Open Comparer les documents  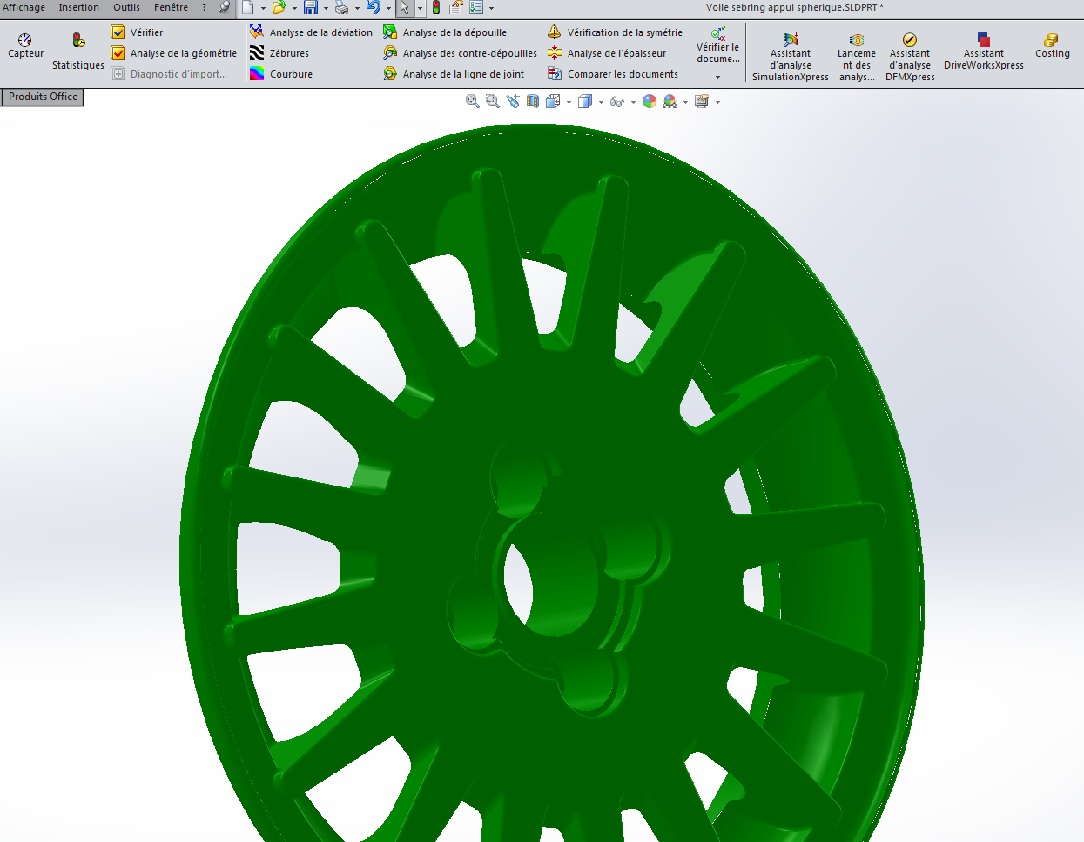[x=613, y=74]
